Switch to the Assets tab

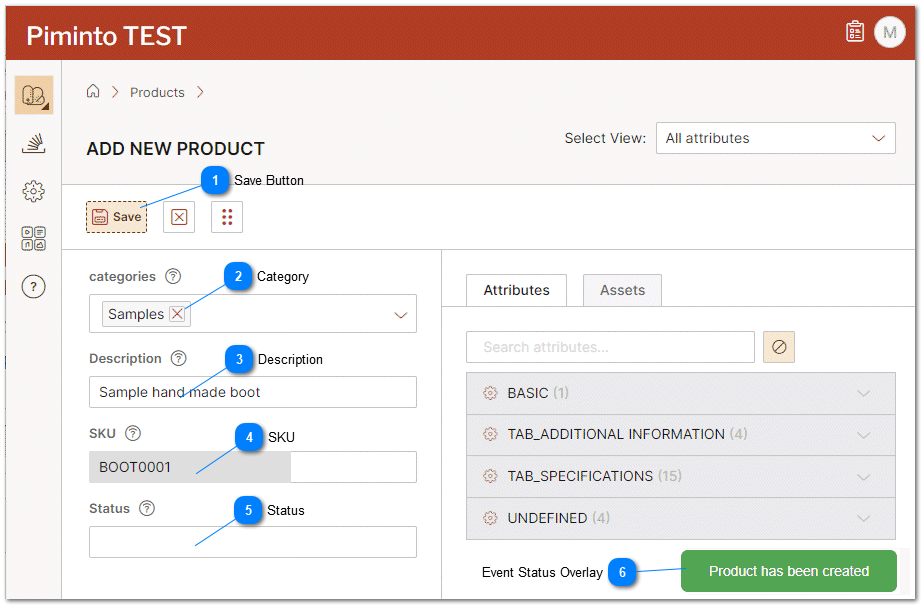pos(622,290)
